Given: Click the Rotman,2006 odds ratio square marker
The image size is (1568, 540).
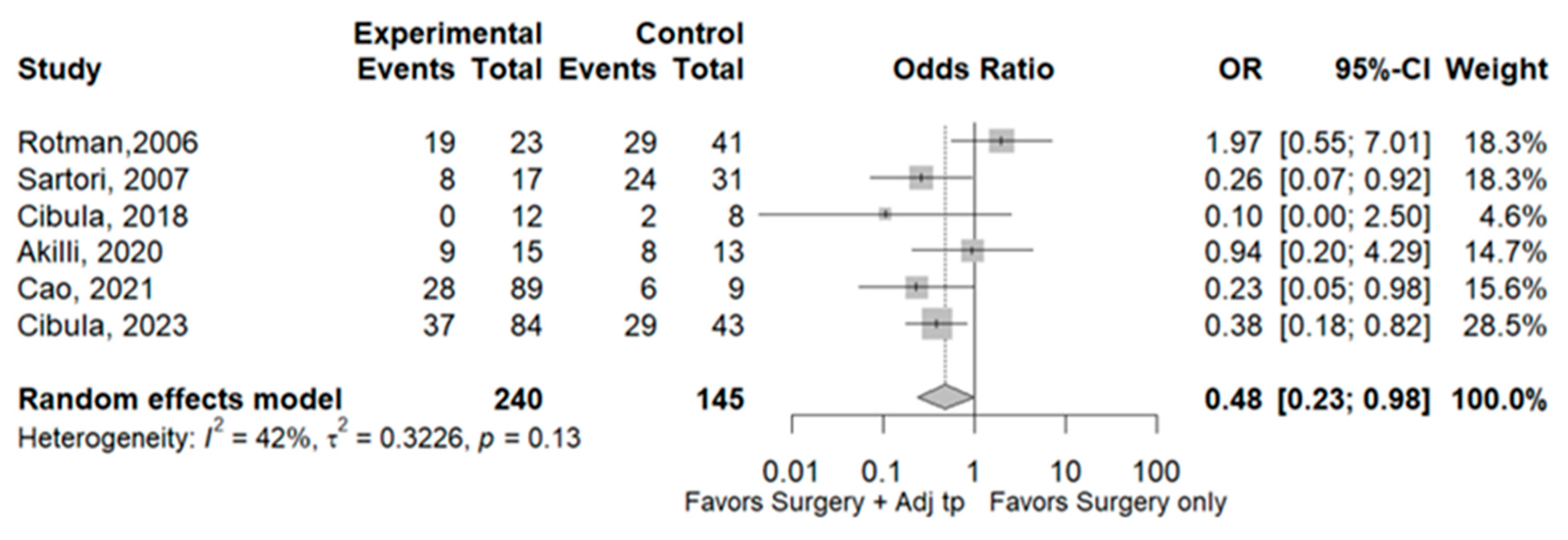Looking at the screenshot, I should point(1001,141).
